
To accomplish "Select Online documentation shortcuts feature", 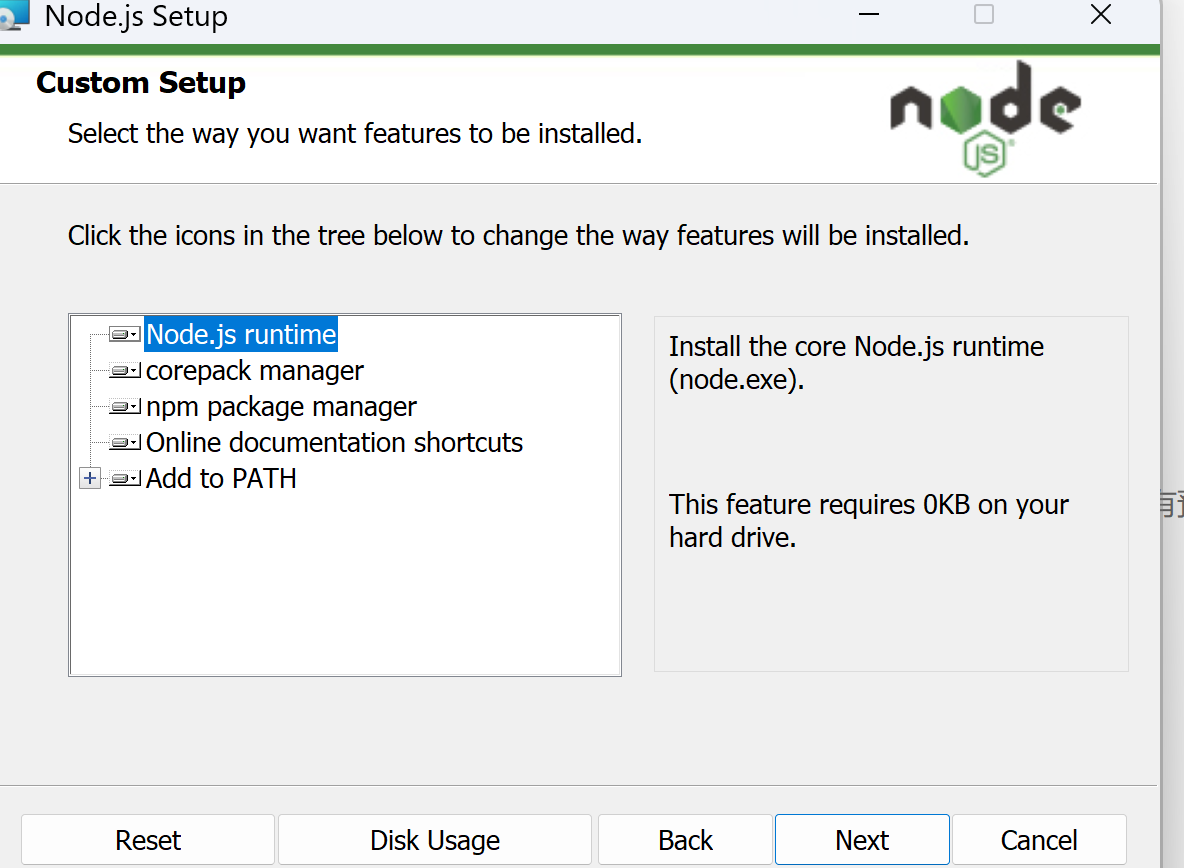I will (x=334, y=442).
